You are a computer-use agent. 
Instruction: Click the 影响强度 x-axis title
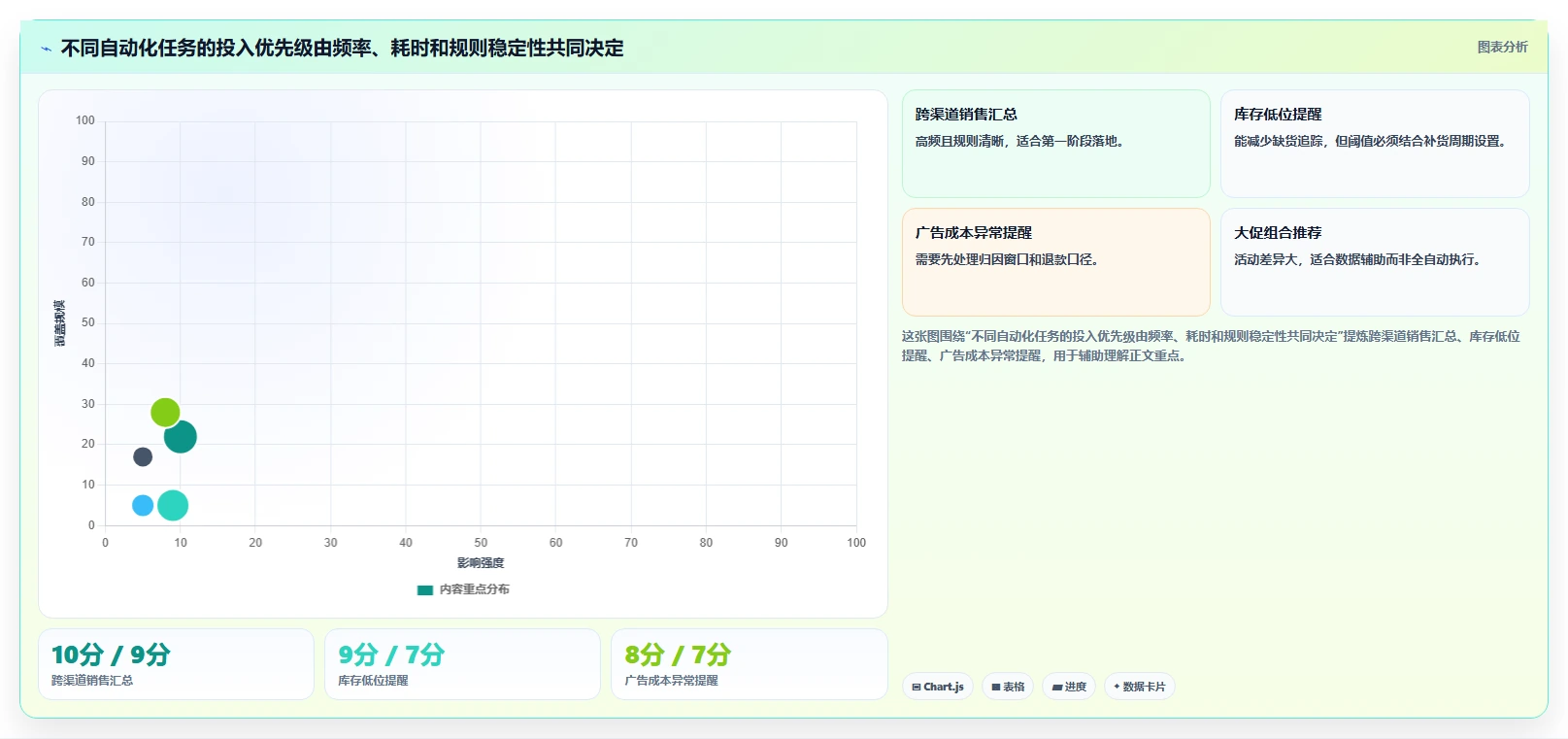coord(481,562)
